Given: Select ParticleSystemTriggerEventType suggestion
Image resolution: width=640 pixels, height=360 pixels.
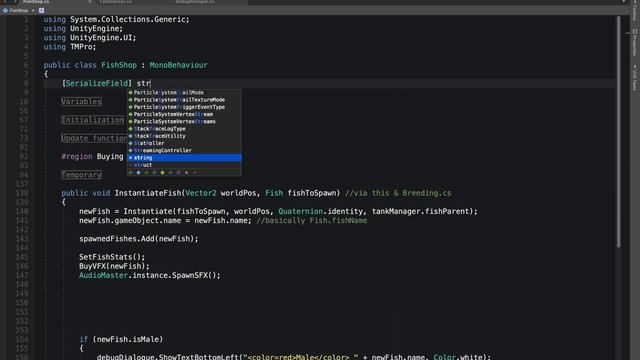Looking at the screenshot, I should (x=184, y=107).
